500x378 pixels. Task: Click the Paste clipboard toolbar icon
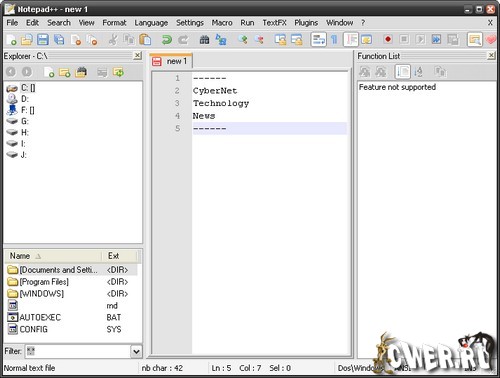(145, 39)
